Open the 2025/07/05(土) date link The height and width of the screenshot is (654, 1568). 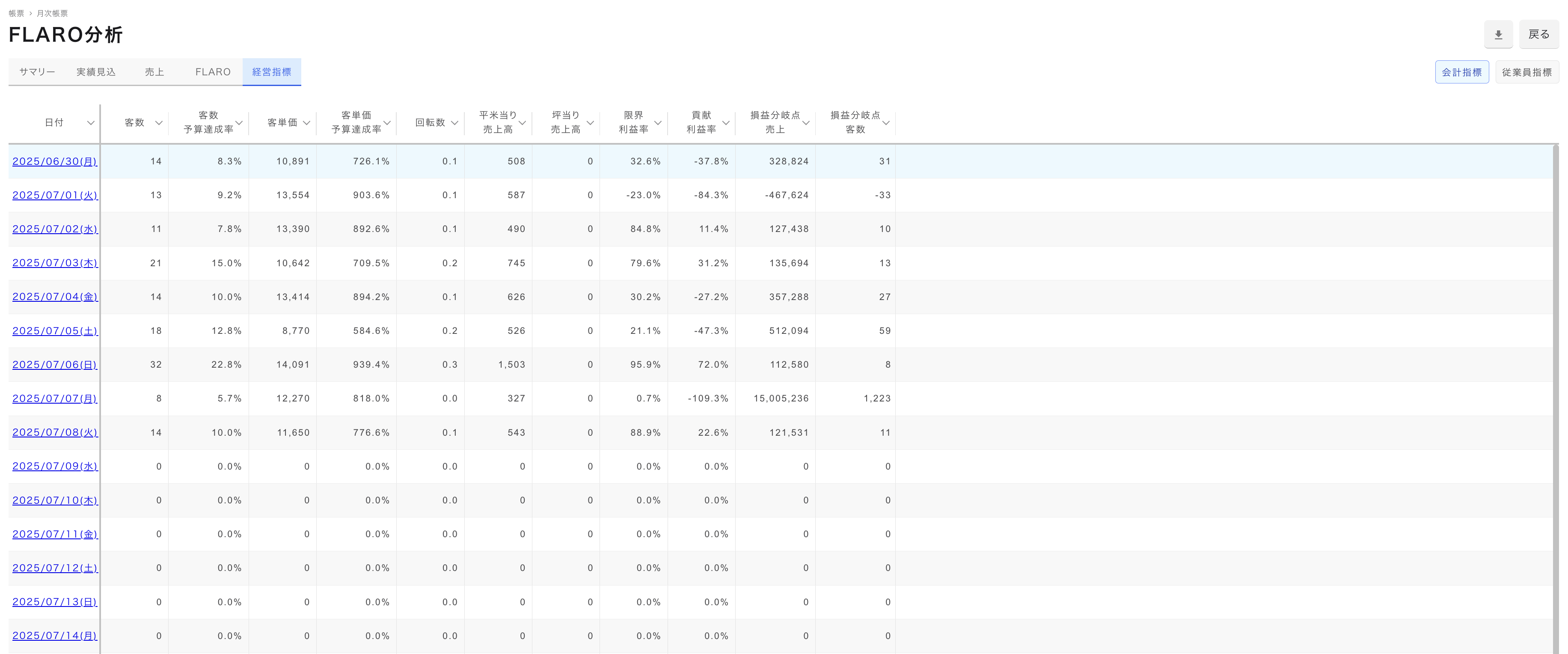(x=55, y=331)
